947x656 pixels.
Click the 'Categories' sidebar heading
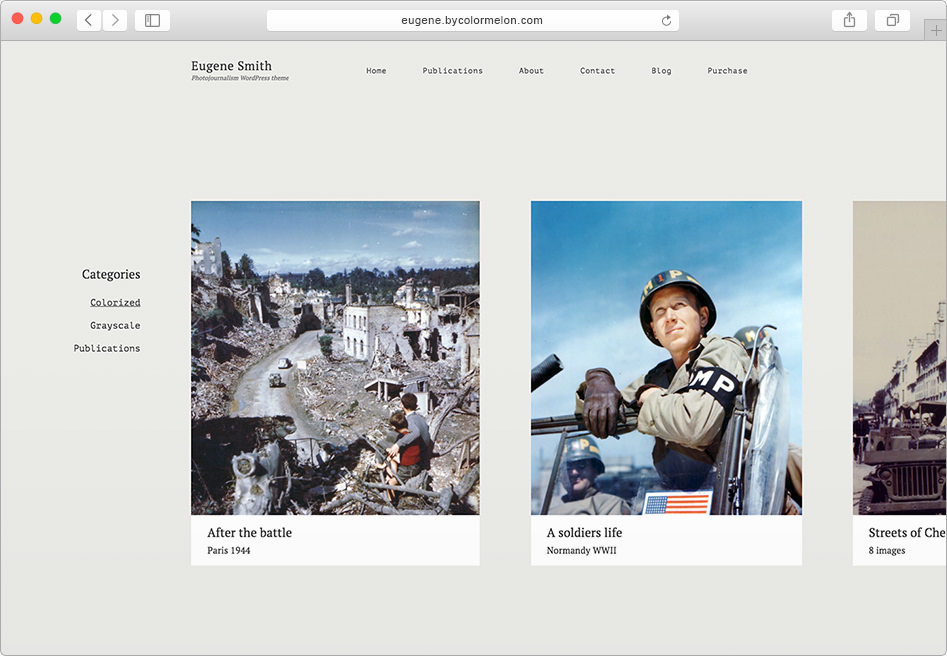pyautogui.click(x=111, y=274)
